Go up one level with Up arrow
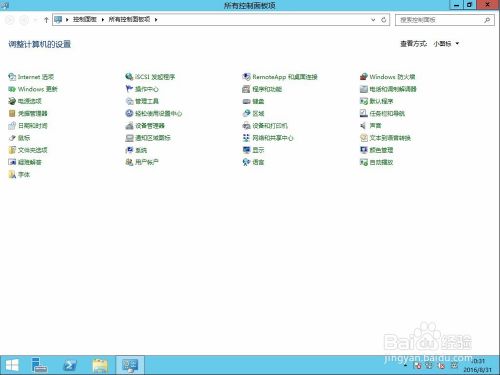This screenshot has width=500, height=375. tap(46, 20)
